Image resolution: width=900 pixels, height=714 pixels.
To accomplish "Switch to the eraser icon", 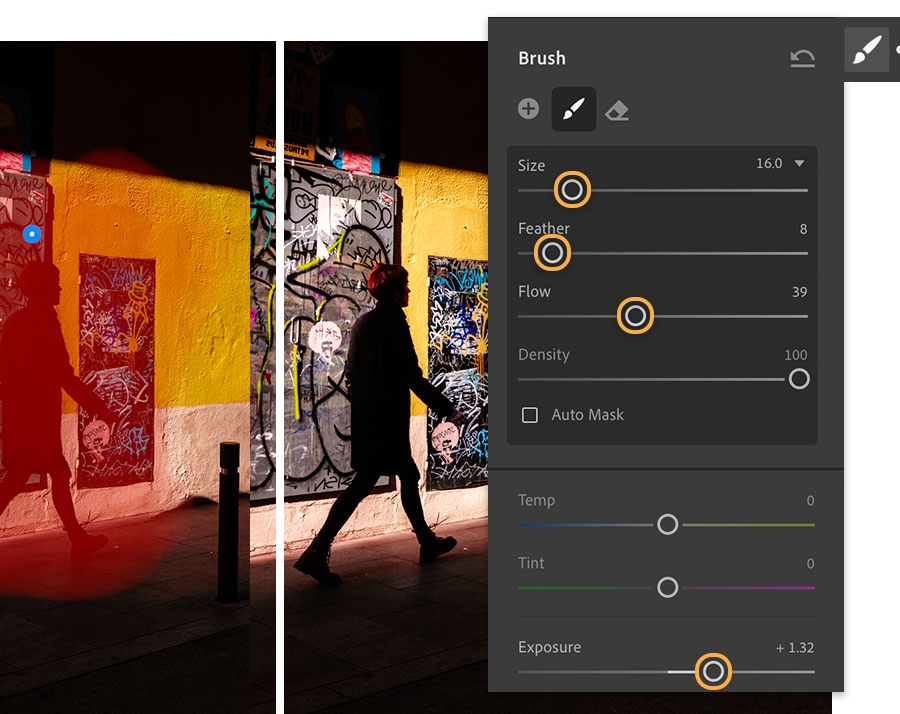I will 617,110.
